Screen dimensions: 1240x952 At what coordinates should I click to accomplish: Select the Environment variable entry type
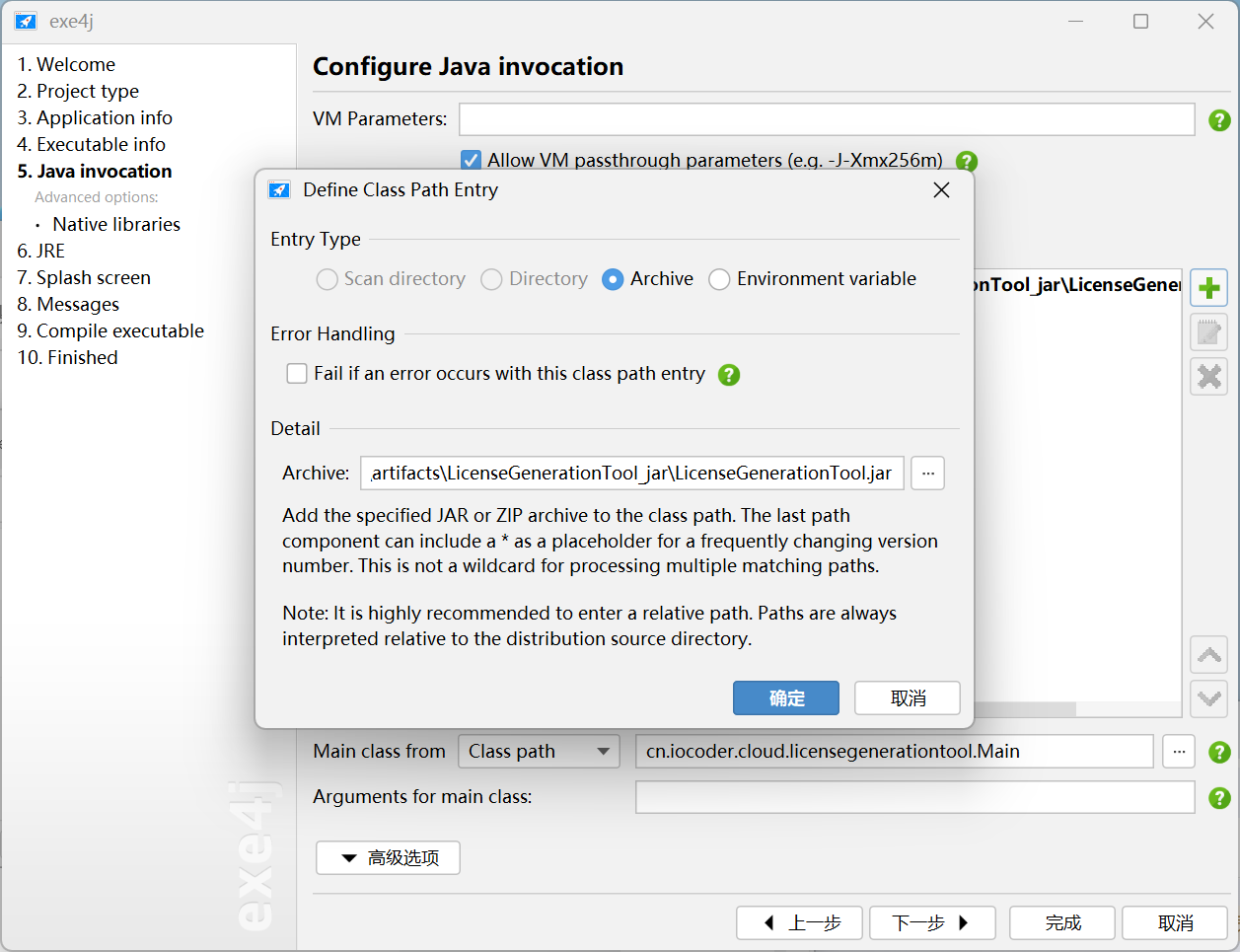pyautogui.click(x=719, y=279)
